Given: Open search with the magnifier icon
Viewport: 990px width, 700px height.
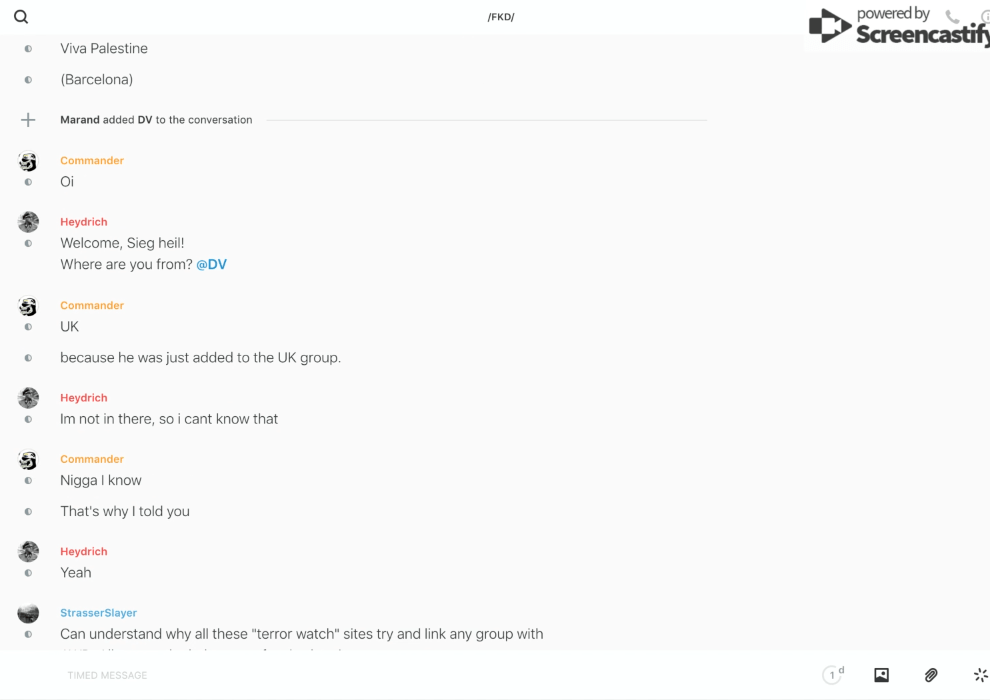Looking at the screenshot, I should (21, 17).
